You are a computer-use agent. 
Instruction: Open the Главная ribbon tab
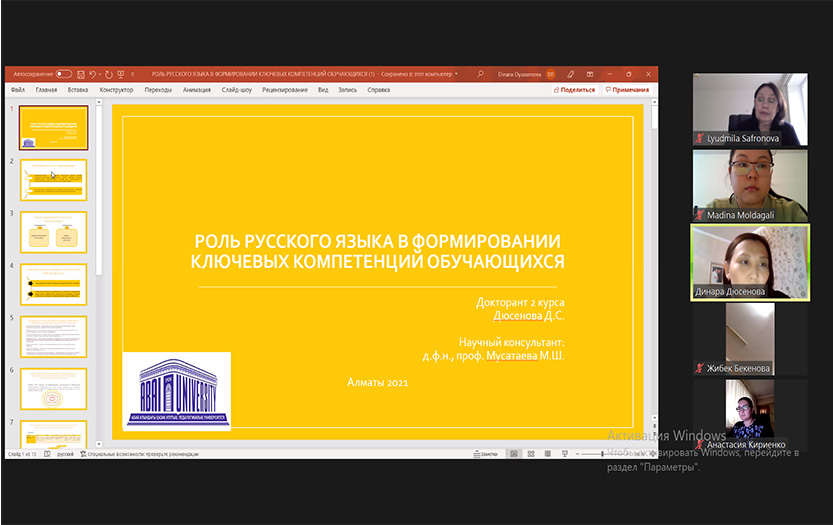pyautogui.click(x=46, y=90)
